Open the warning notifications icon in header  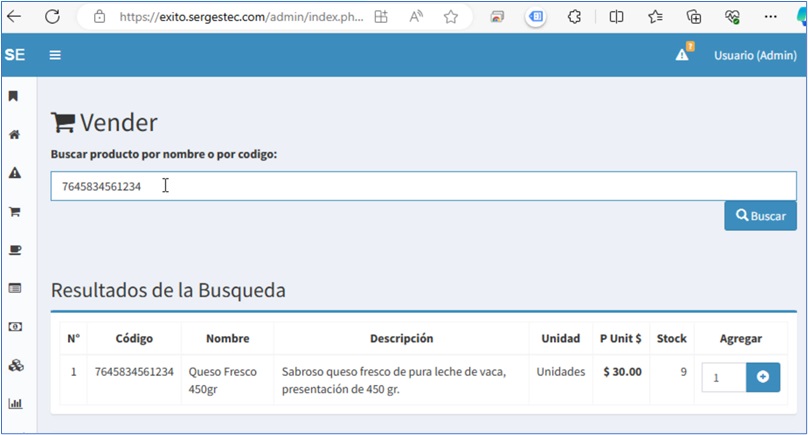pos(682,54)
